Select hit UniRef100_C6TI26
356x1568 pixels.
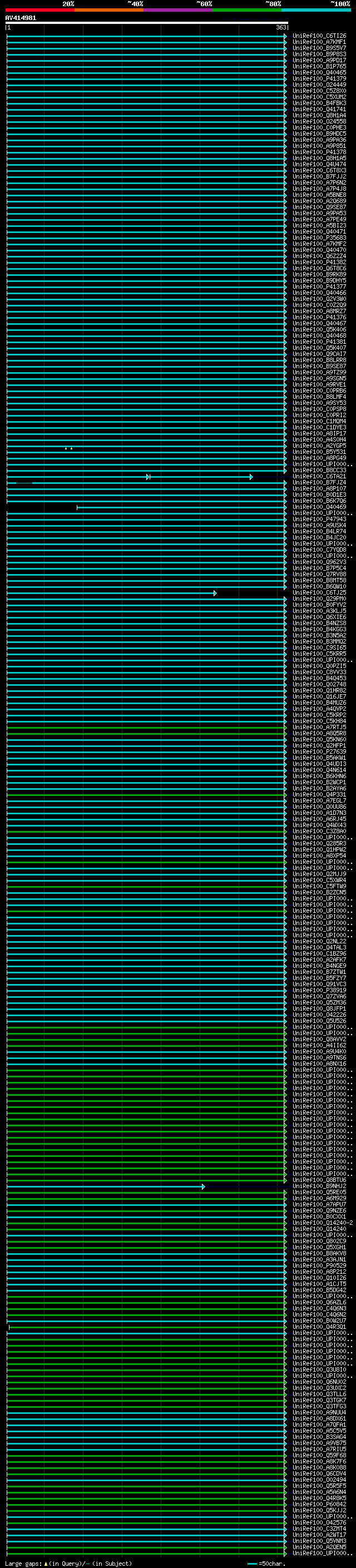click(319, 36)
